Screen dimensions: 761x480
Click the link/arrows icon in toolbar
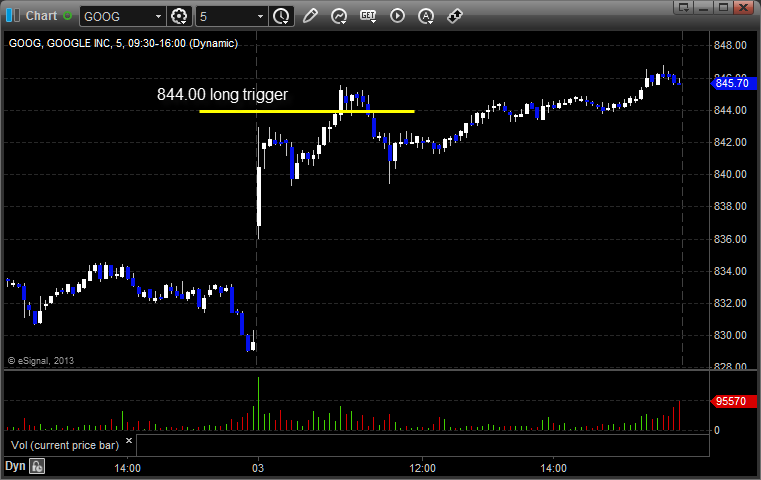[455, 16]
